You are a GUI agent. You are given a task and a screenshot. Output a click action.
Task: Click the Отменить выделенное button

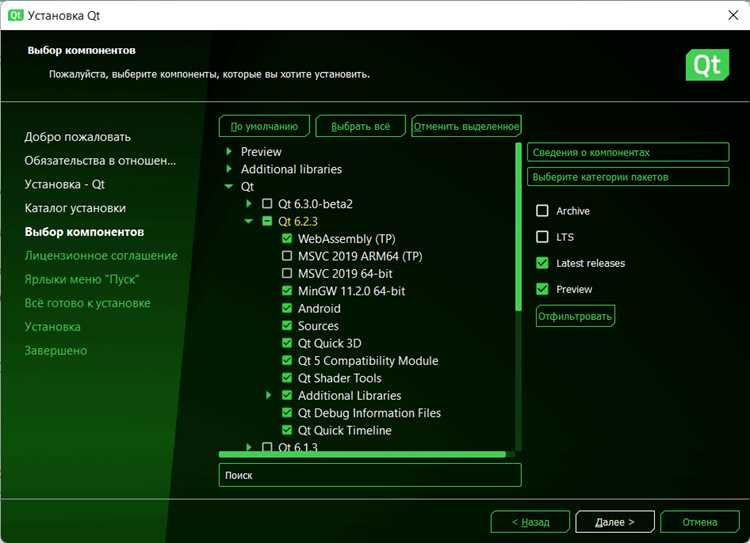click(x=466, y=126)
